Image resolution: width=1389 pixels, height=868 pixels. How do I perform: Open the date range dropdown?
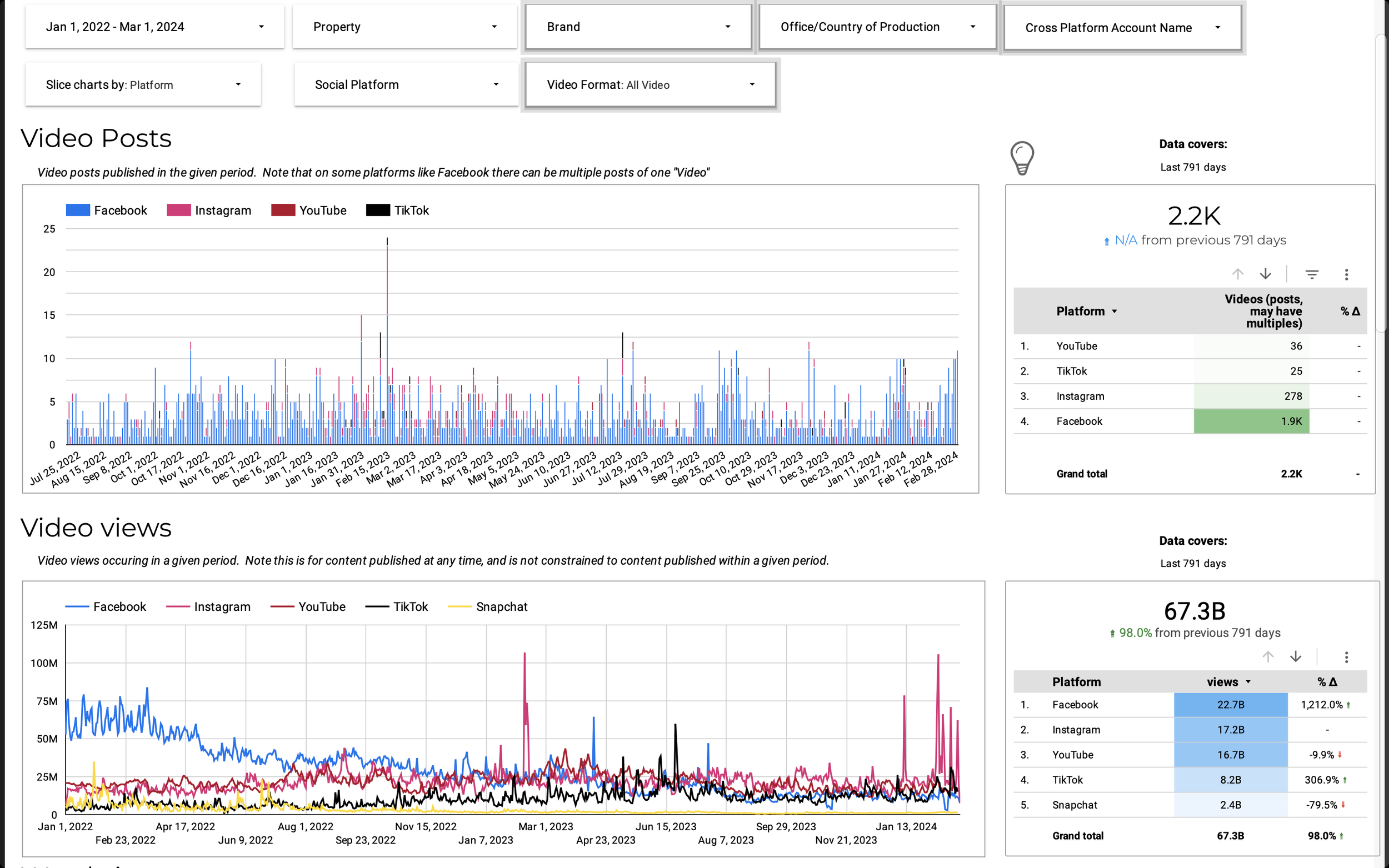click(x=154, y=27)
